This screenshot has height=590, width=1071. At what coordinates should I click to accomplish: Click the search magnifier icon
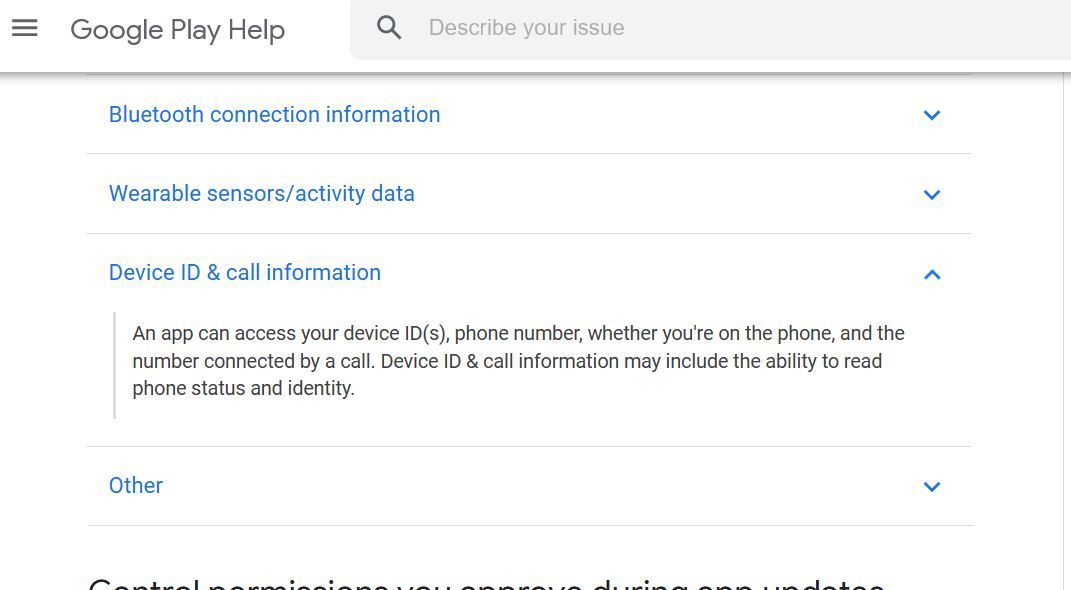coord(389,27)
